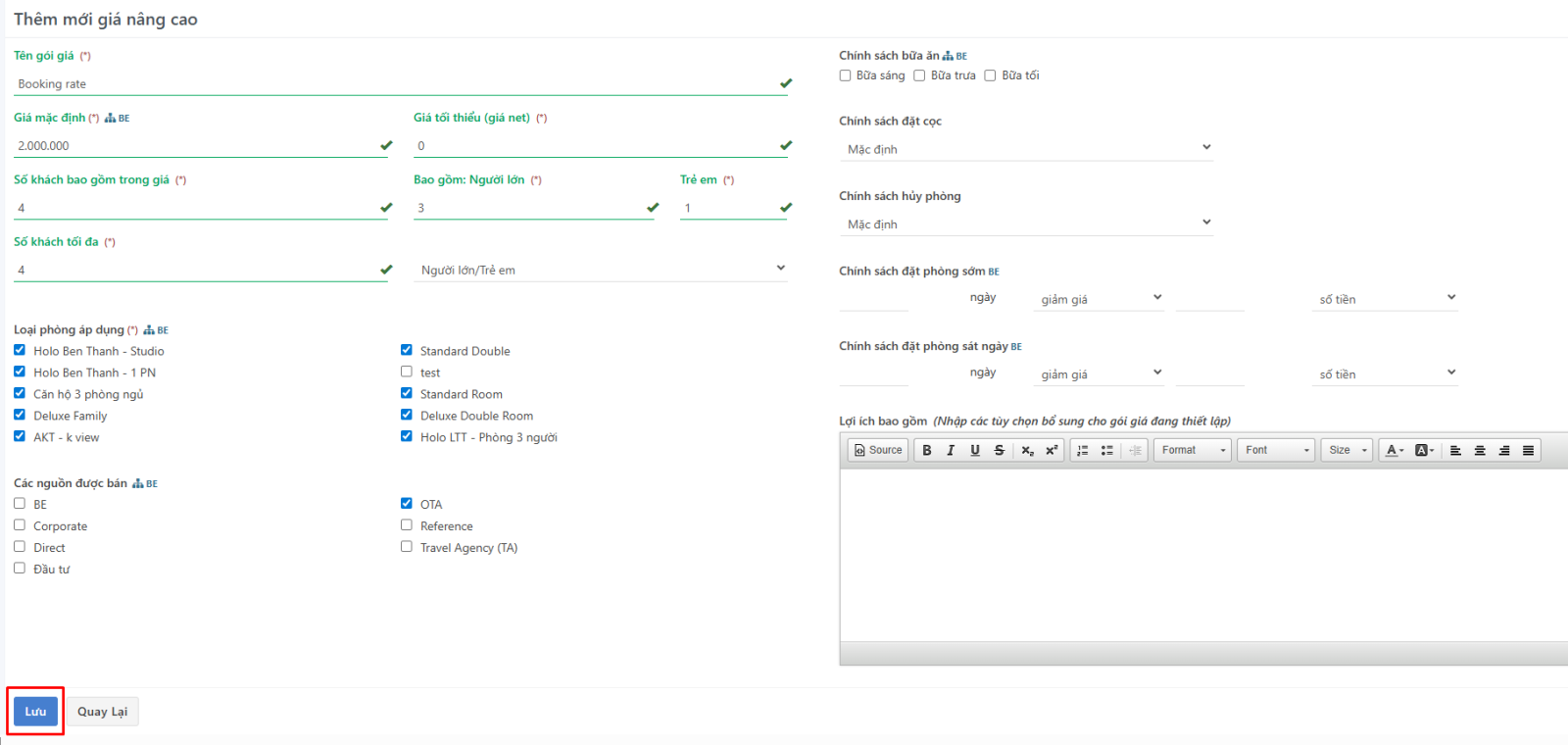Click the Trẻ em count field
Image resolution: width=1568 pixels, height=745 pixels.
tap(734, 208)
